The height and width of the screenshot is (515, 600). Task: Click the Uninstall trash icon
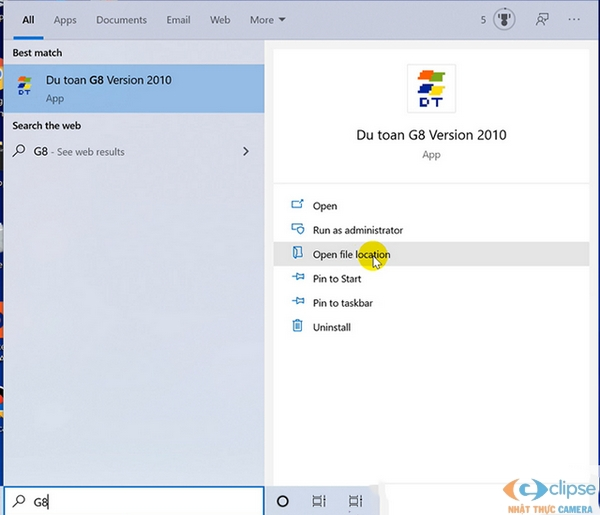(297, 326)
